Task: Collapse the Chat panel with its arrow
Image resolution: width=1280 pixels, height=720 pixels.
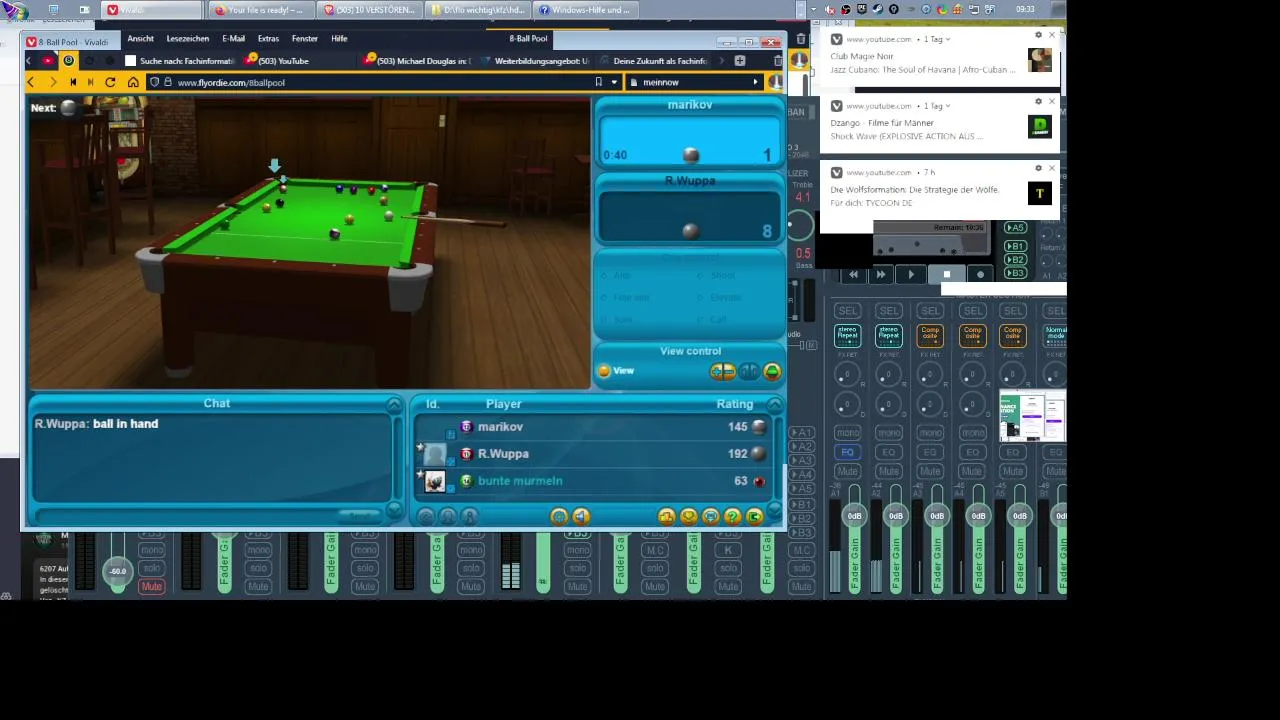Action: coord(394,404)
